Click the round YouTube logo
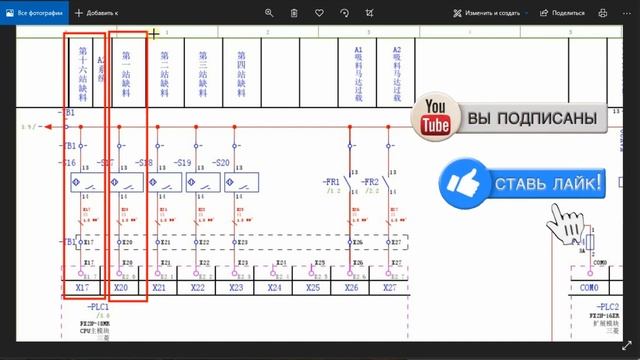The width and height of the screenshot is (640, 360). click(x=436, y=117)
